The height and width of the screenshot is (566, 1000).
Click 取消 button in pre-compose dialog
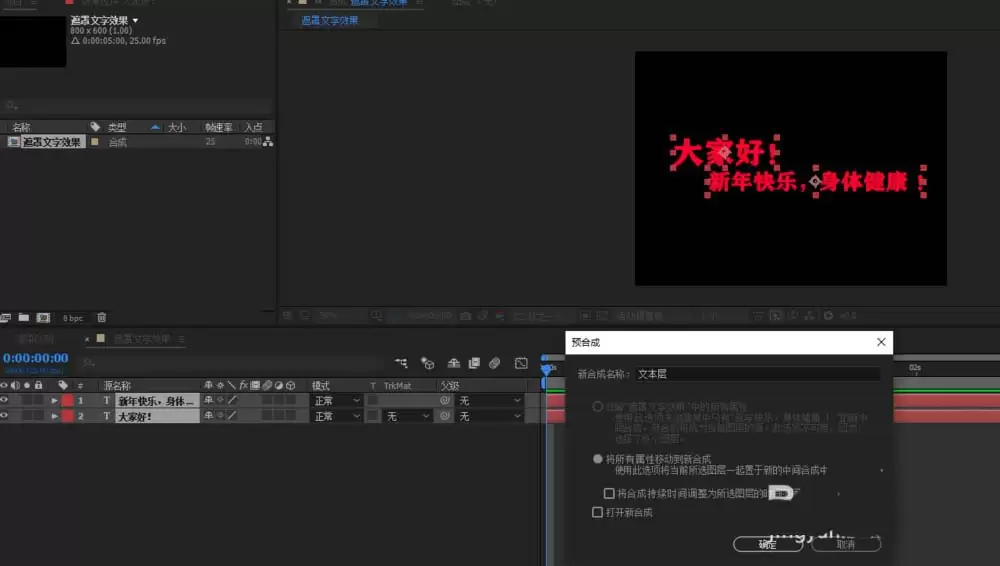846,544
